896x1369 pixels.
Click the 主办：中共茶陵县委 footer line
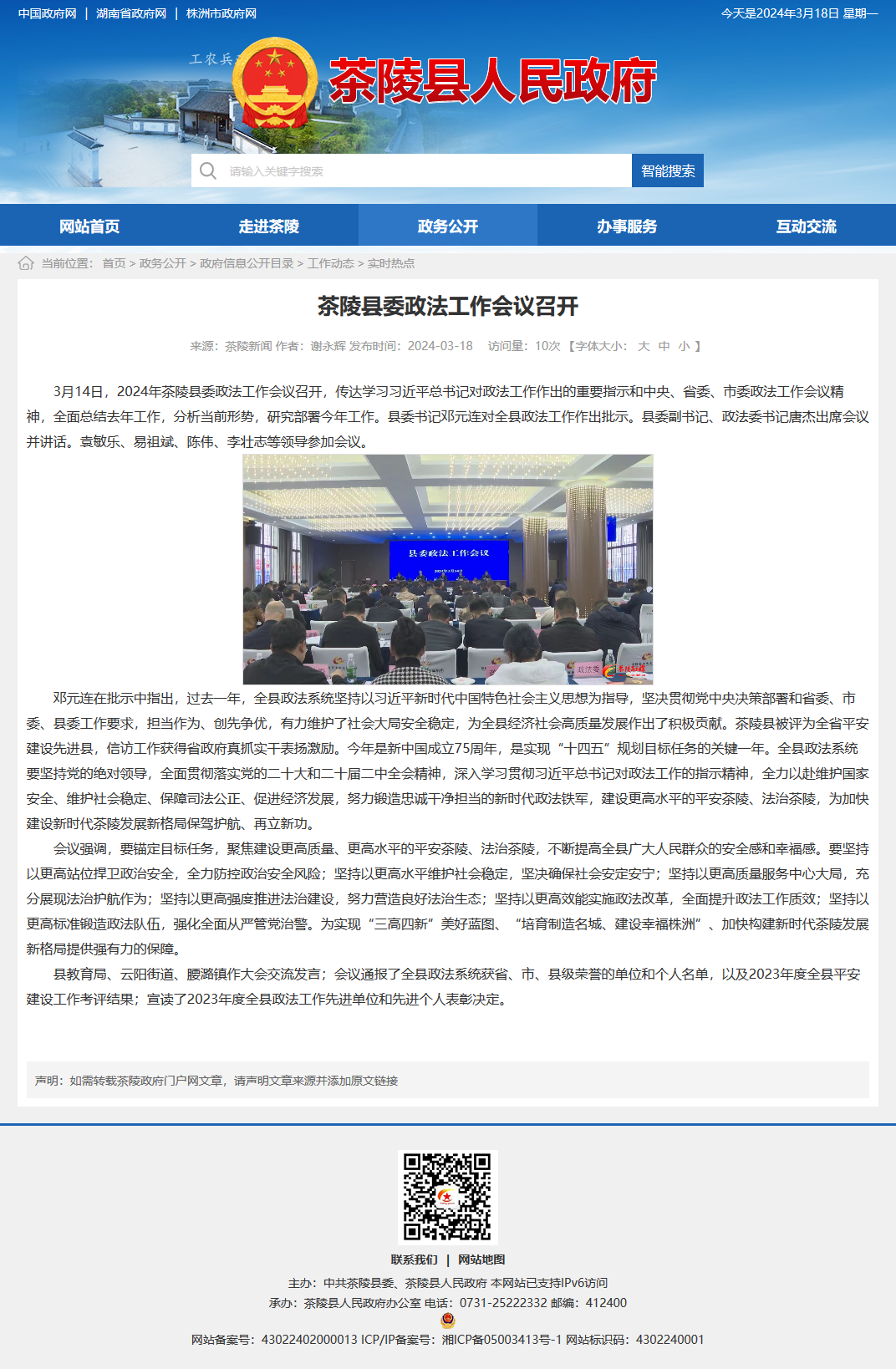click(x=448, y=1283)
